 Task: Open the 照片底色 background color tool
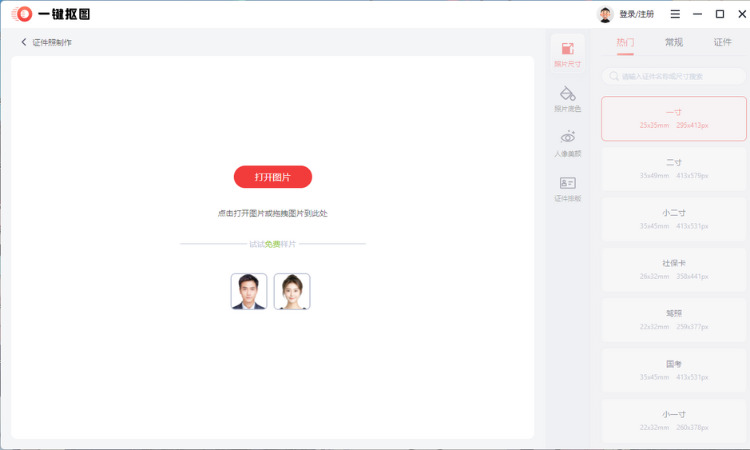point(567,98)
